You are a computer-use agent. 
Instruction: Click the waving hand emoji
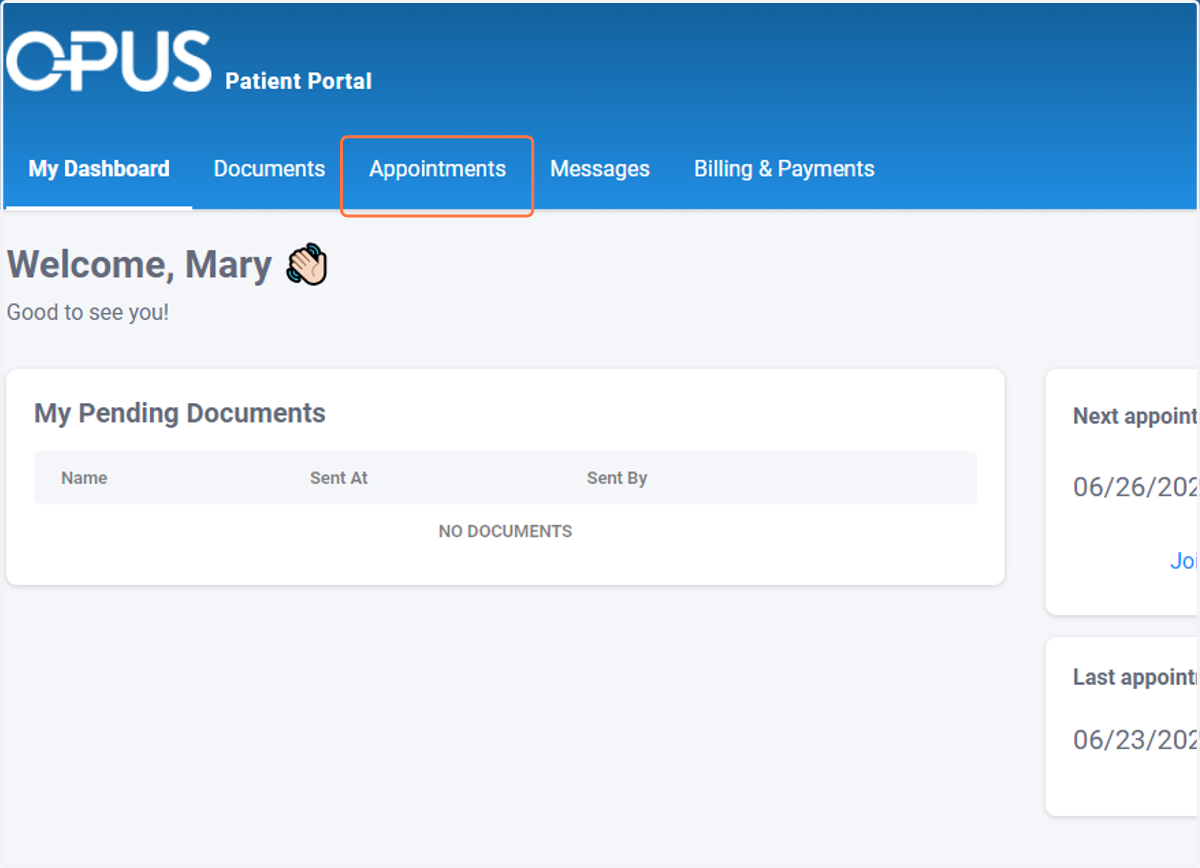[x=307, y=265]
